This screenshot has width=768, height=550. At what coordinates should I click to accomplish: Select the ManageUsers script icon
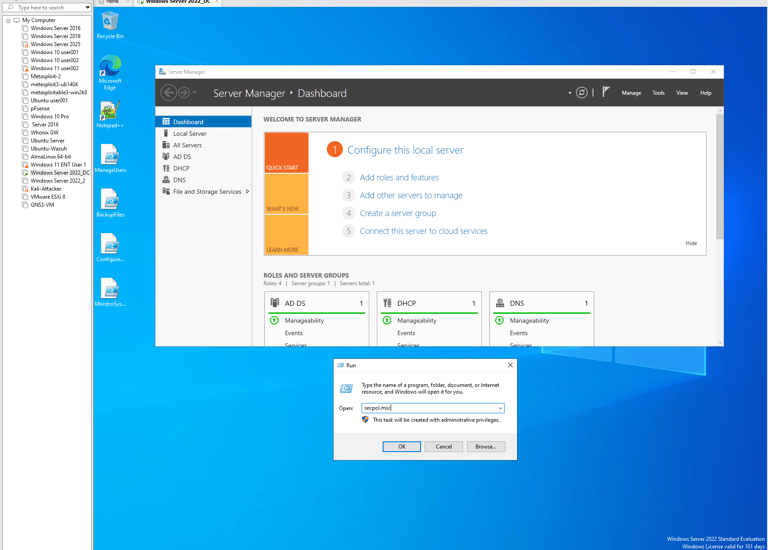pos(110,158)
